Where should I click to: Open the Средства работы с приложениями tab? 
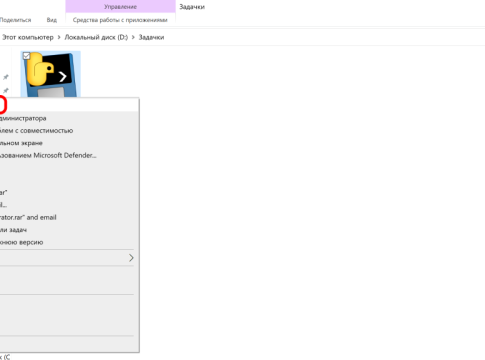(120, 20)
